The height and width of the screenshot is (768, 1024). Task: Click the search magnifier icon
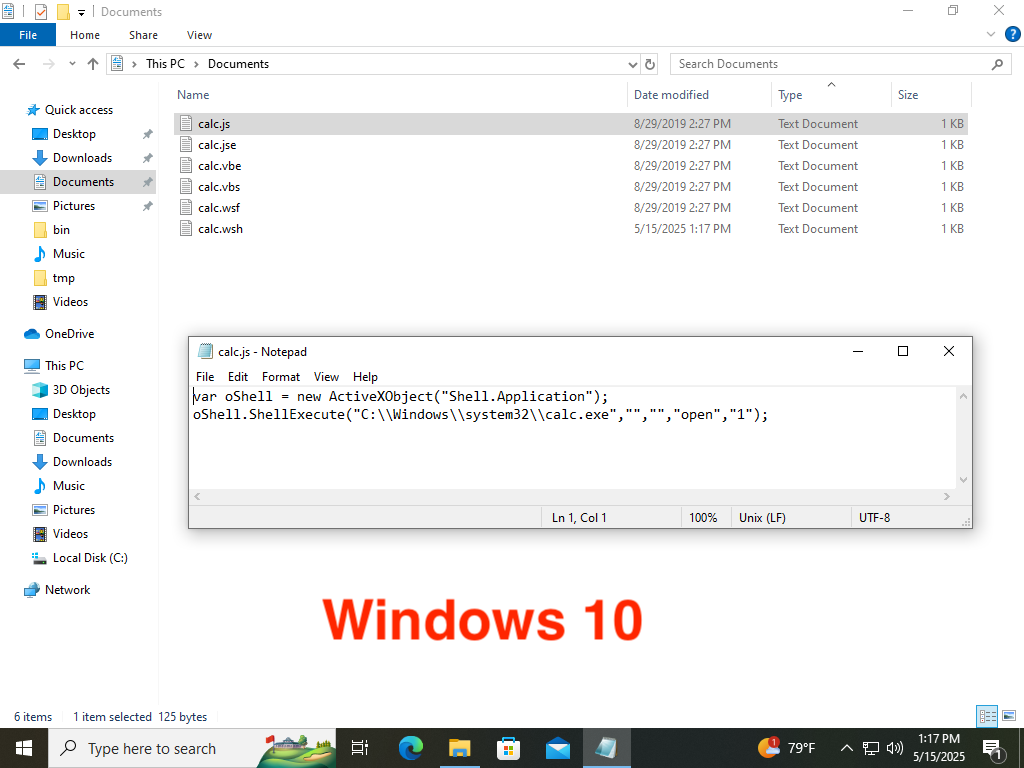point(997,64)
